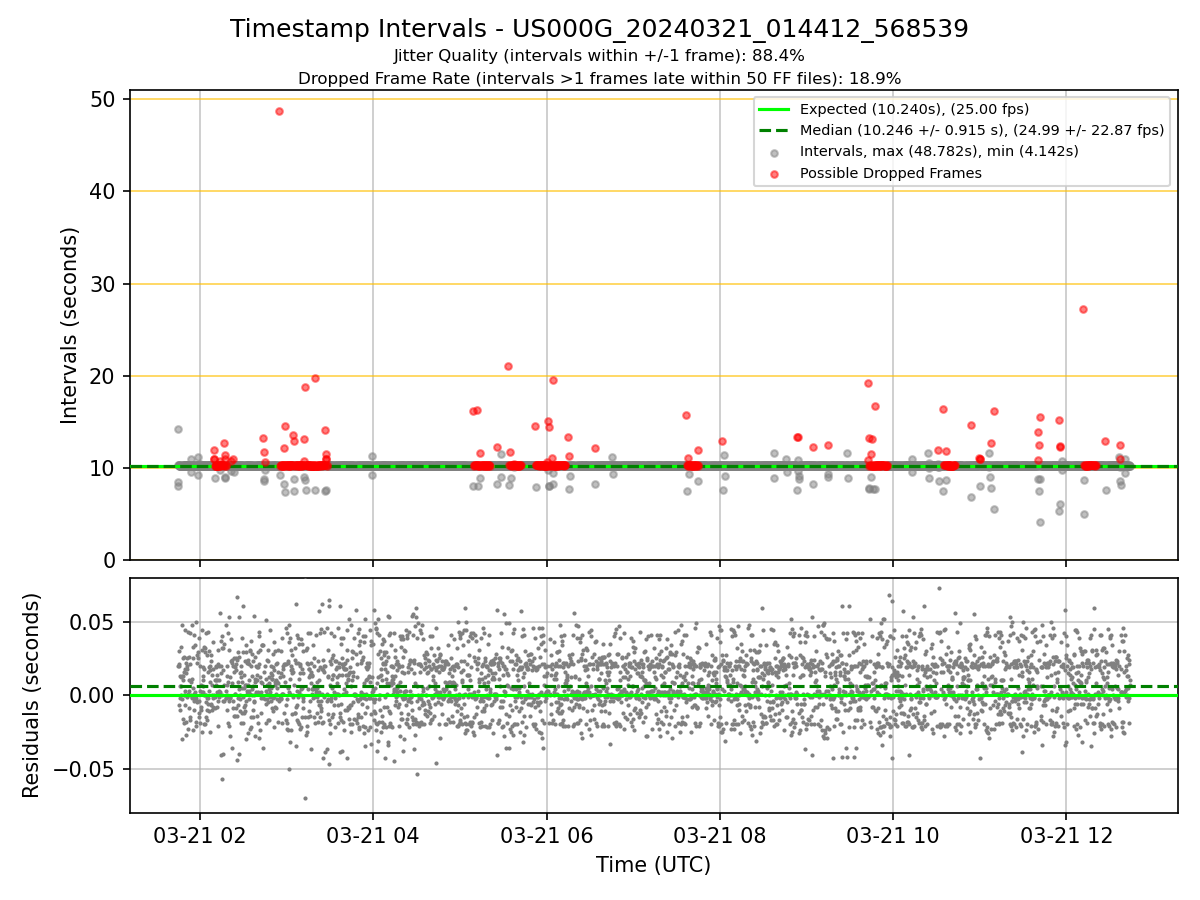The width and height of the screenshot is (1200, 900).
Task: Click legend entry 'Possible Dropped Frames'
Action: point(890,173)
